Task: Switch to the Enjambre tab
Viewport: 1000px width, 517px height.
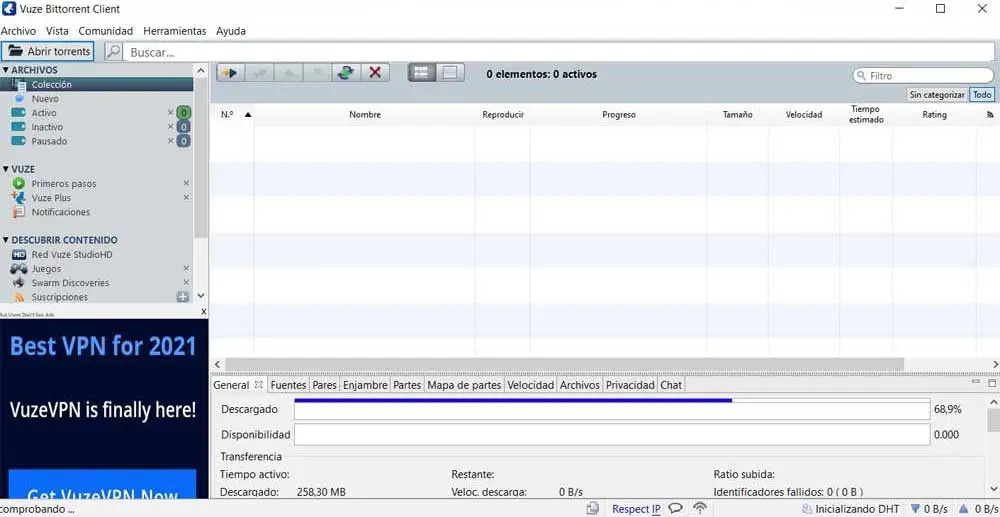Action: coord(365,385)
